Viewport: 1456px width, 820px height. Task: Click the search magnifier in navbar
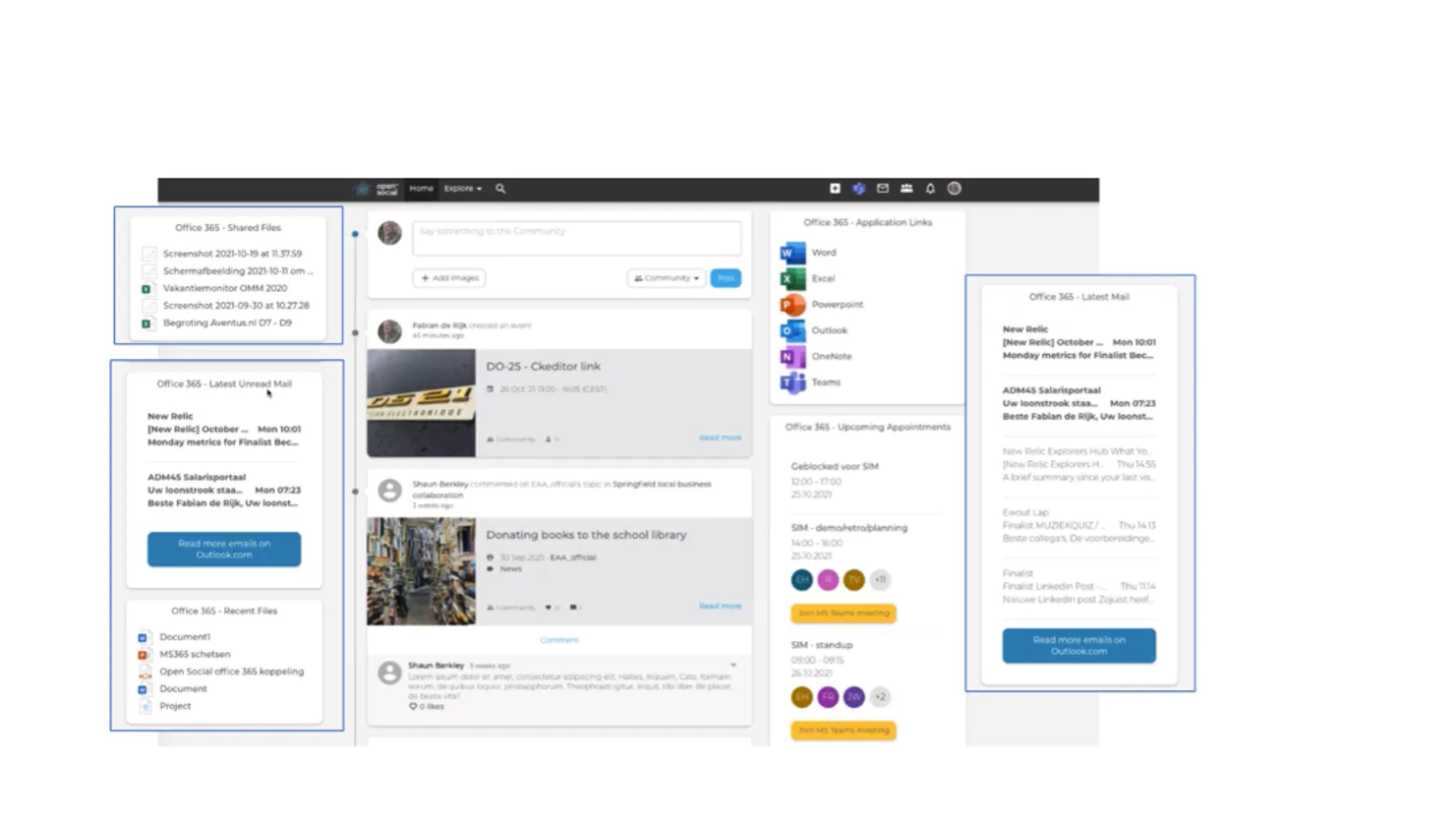click(500, 189)
